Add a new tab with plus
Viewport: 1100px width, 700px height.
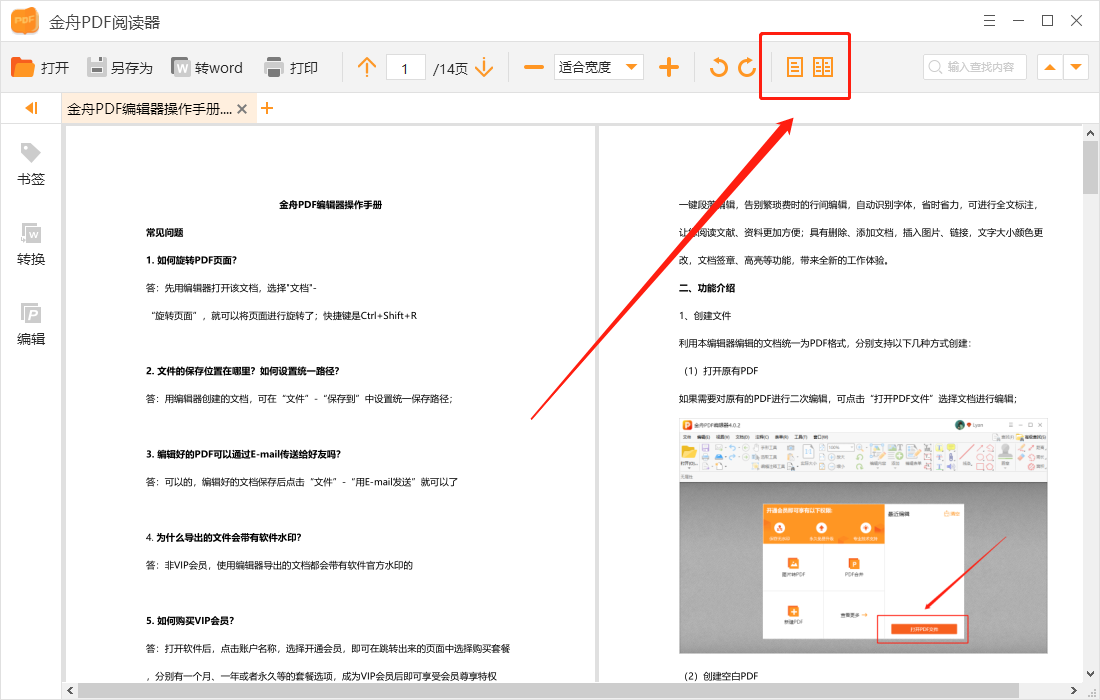tap(267, 108)
